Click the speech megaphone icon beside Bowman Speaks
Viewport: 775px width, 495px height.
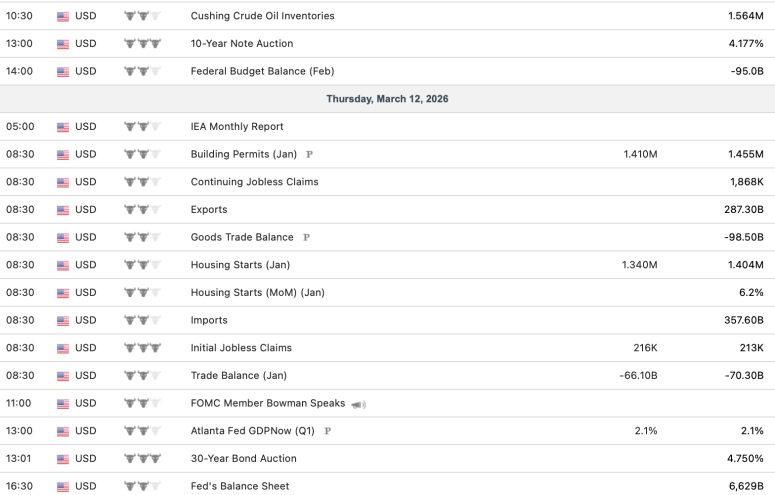coord(358,404)
